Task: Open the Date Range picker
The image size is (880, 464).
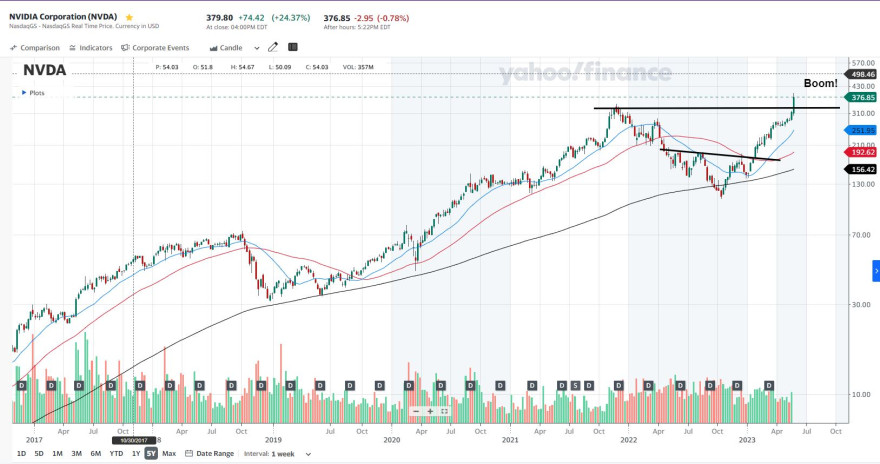Action: pos(209,453)
